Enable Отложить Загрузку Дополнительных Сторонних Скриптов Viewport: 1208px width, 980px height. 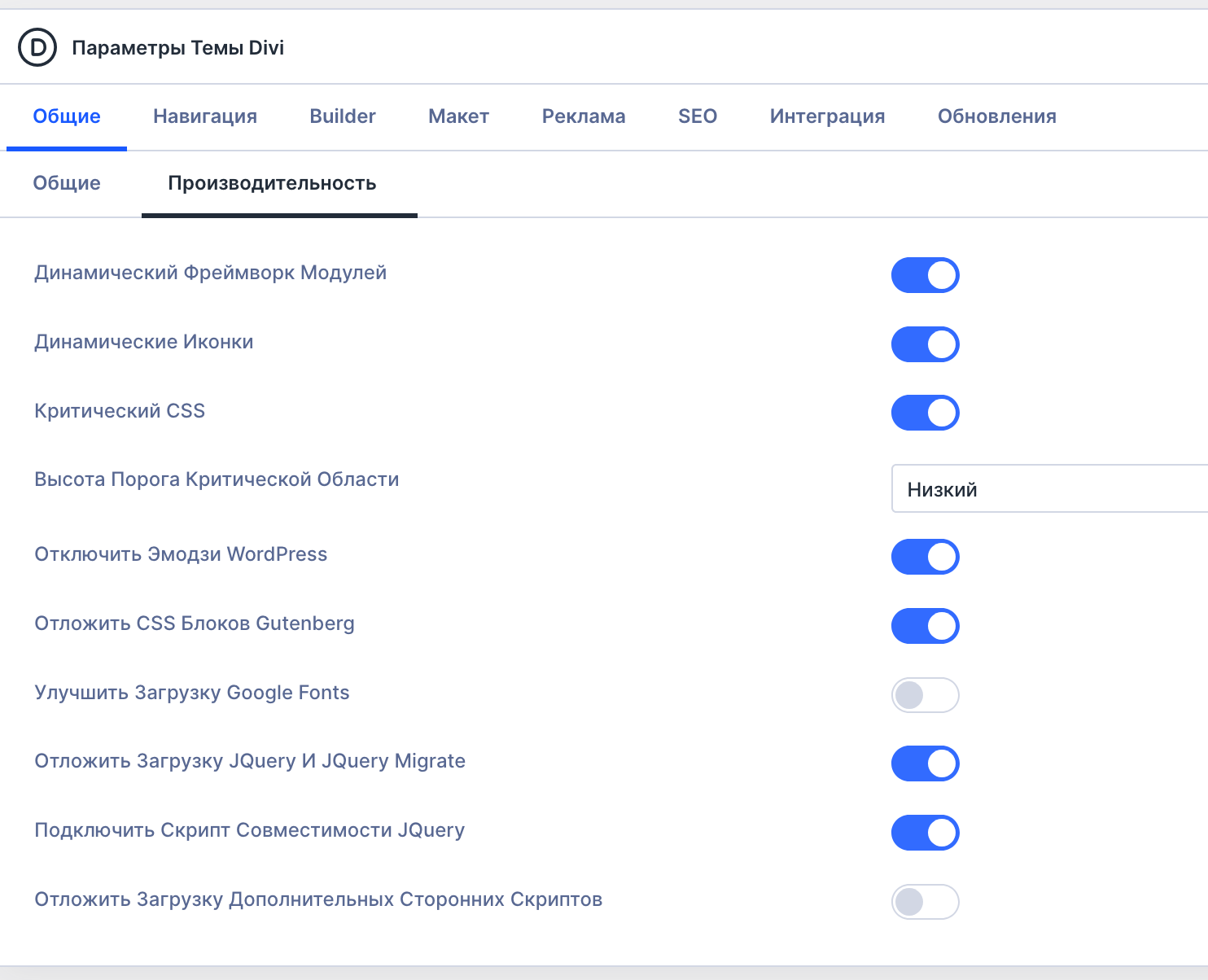925,902
